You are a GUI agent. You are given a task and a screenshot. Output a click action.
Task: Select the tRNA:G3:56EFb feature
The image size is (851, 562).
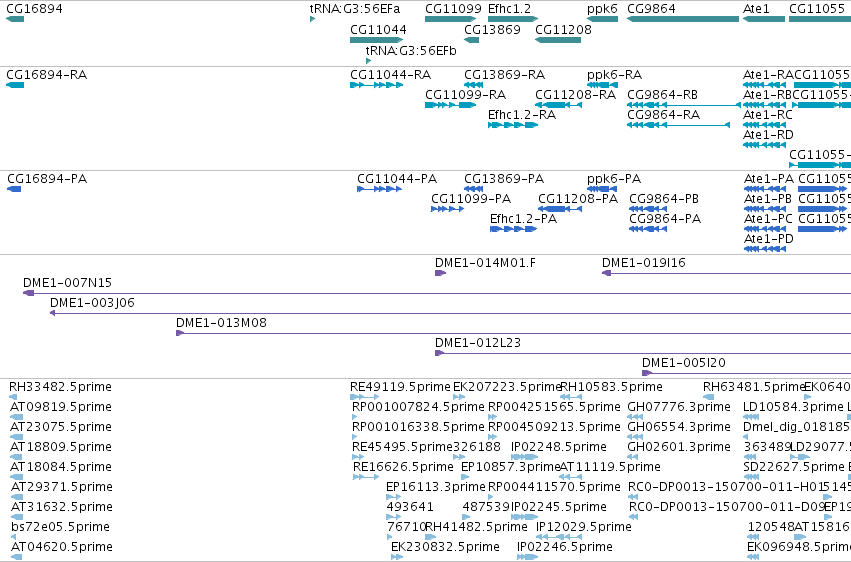tap(369, 61)
